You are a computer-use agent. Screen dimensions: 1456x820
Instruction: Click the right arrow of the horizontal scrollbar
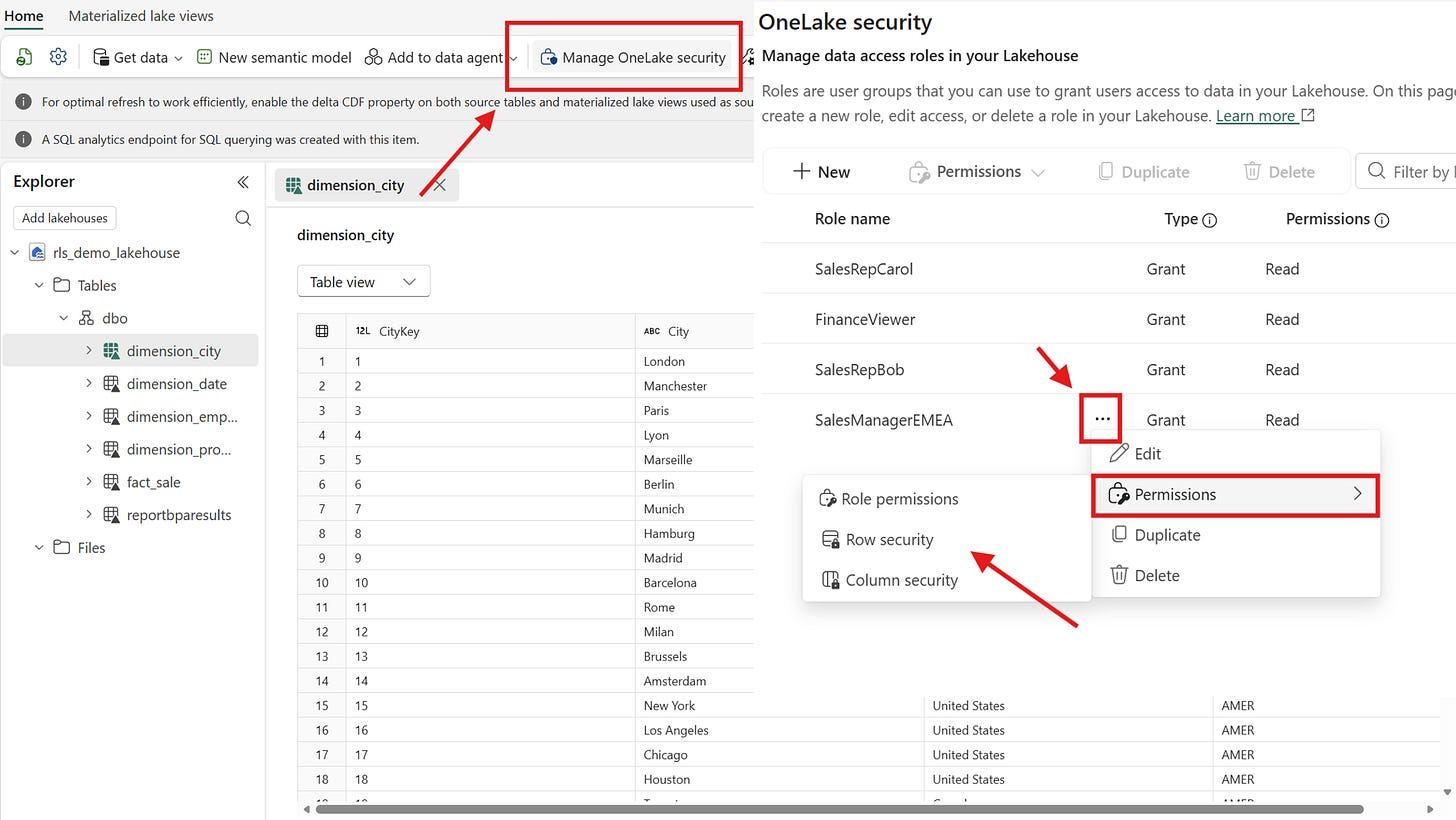coord(1430,809)
